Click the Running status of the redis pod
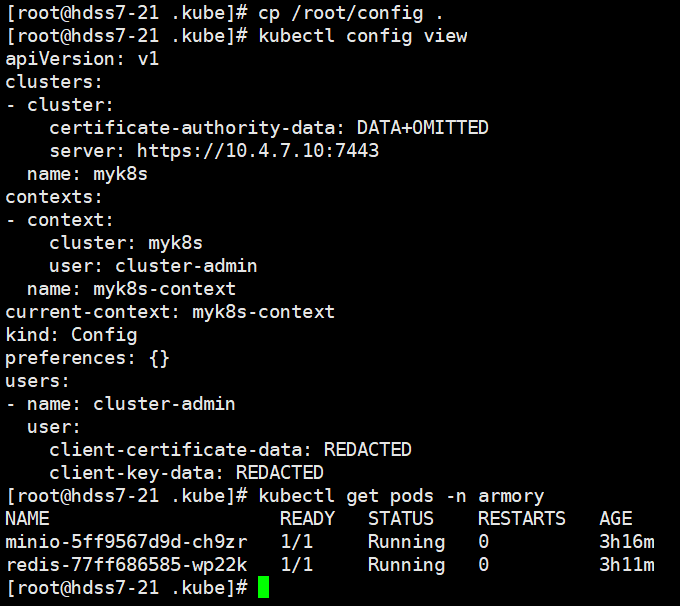 [406, 565]
